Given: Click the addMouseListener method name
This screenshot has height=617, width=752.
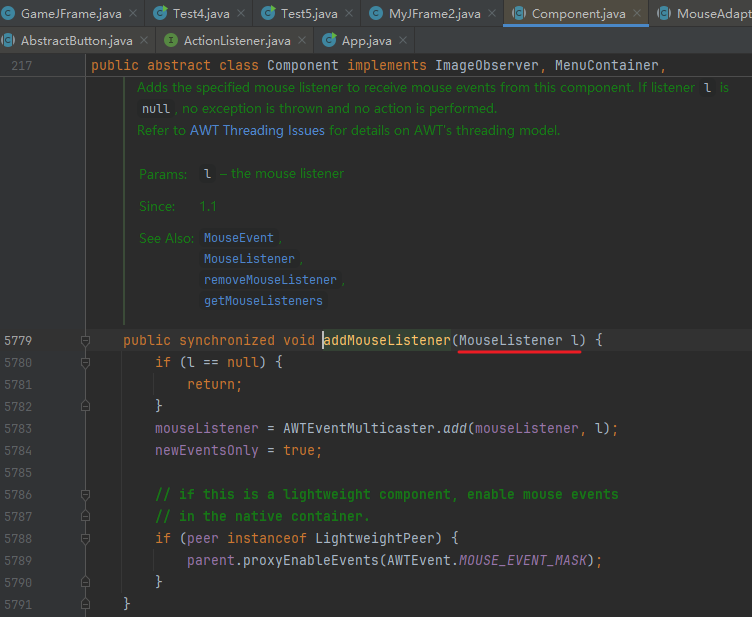Looking at the screenshot, I should (x=387, y=340).
